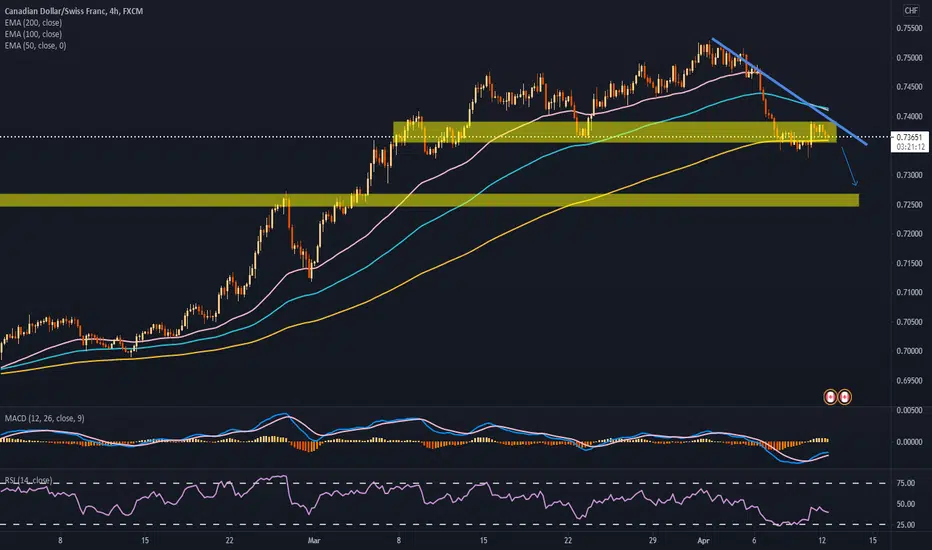The width and height of the screenshot is (932, 550).
Task: Click the 0.69500 price axis label
Action: click(909, 381)
